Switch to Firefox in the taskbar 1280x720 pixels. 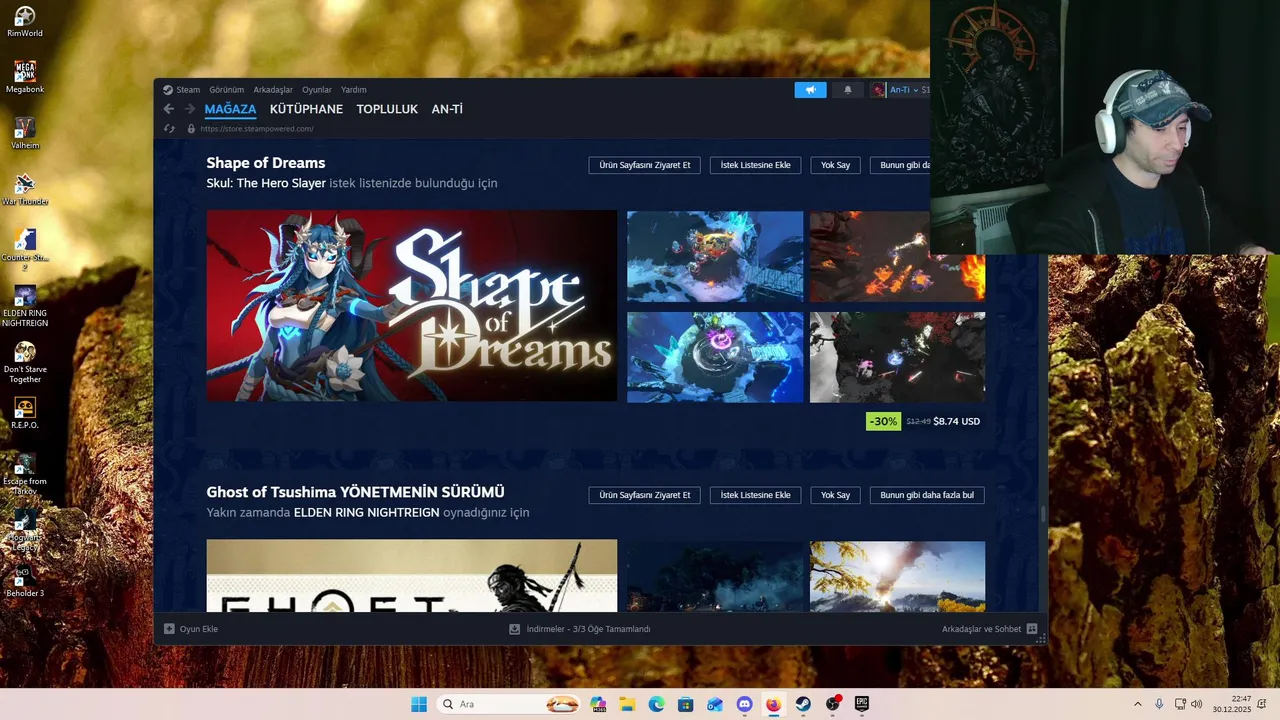click(x=773, y=704)
